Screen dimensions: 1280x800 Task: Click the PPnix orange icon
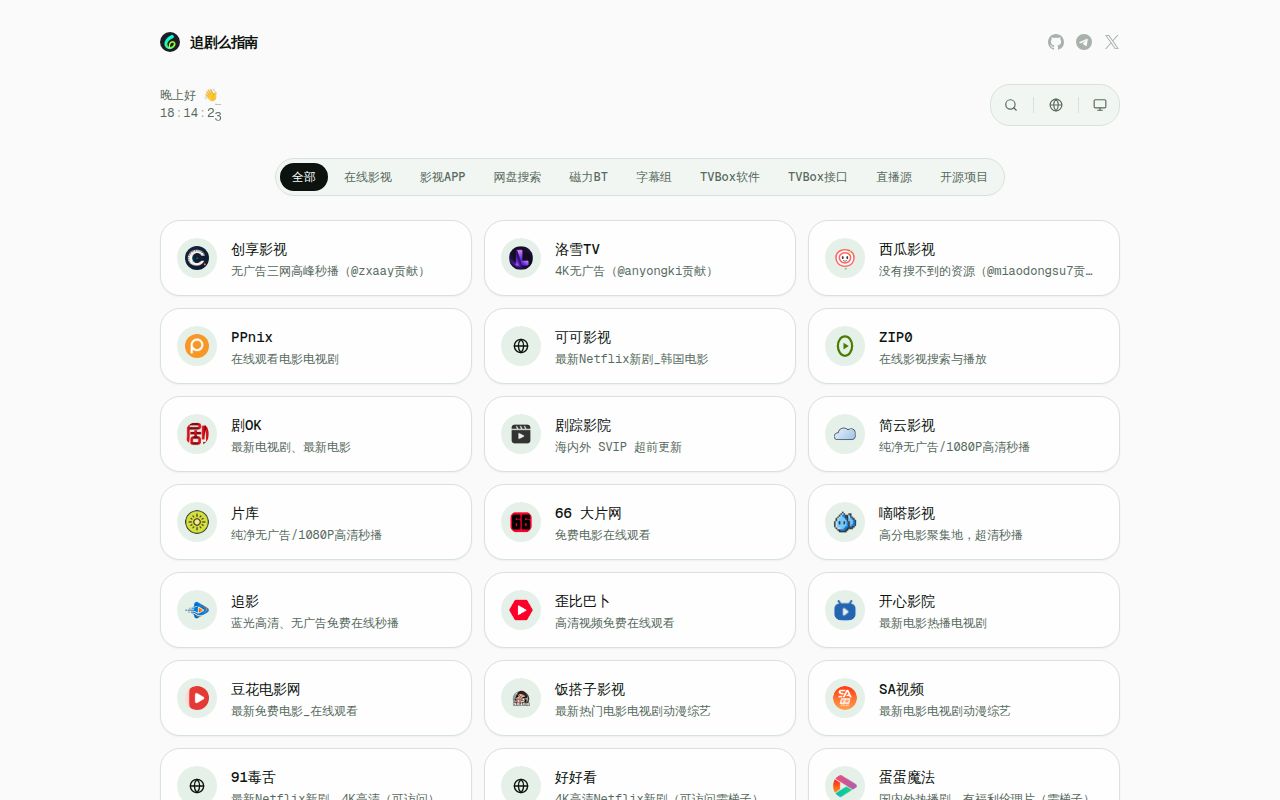(x=197, y=346)
